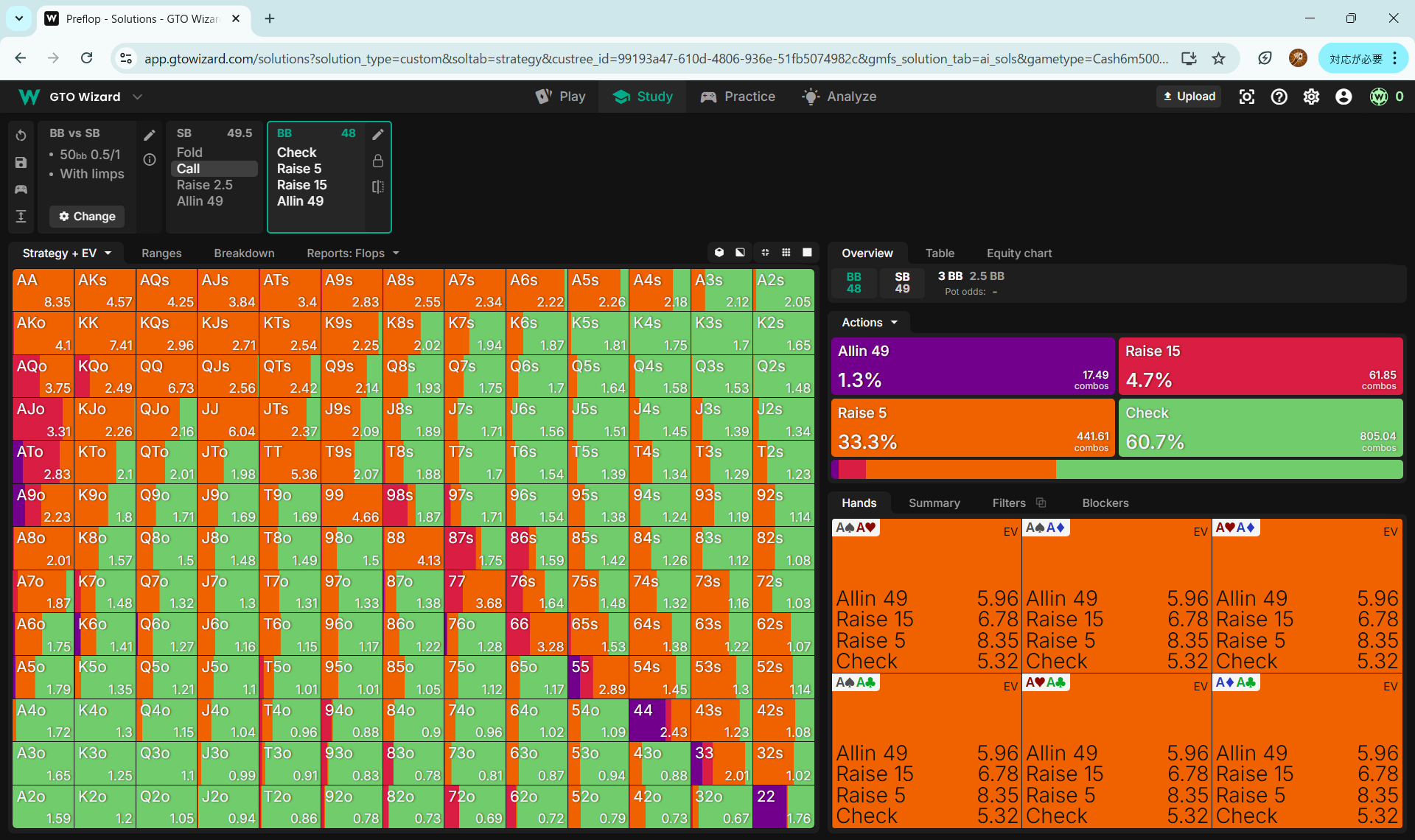Open the settings gear in top bar
Screen dimensions: 1415x840
1311,97
